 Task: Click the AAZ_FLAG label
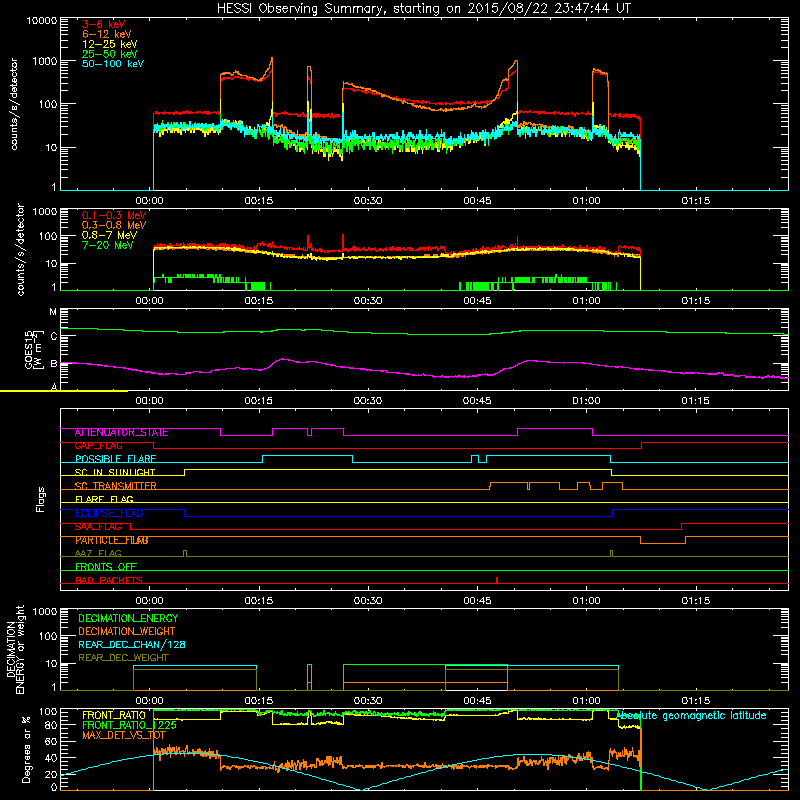[x=98, y=553]
